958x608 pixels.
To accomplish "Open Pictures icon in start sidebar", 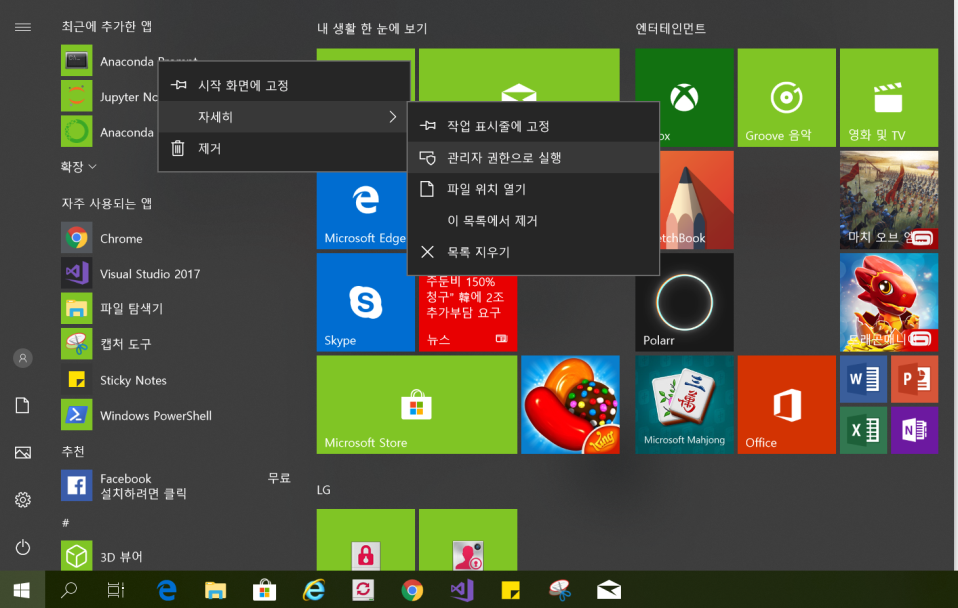I will 23,453.
